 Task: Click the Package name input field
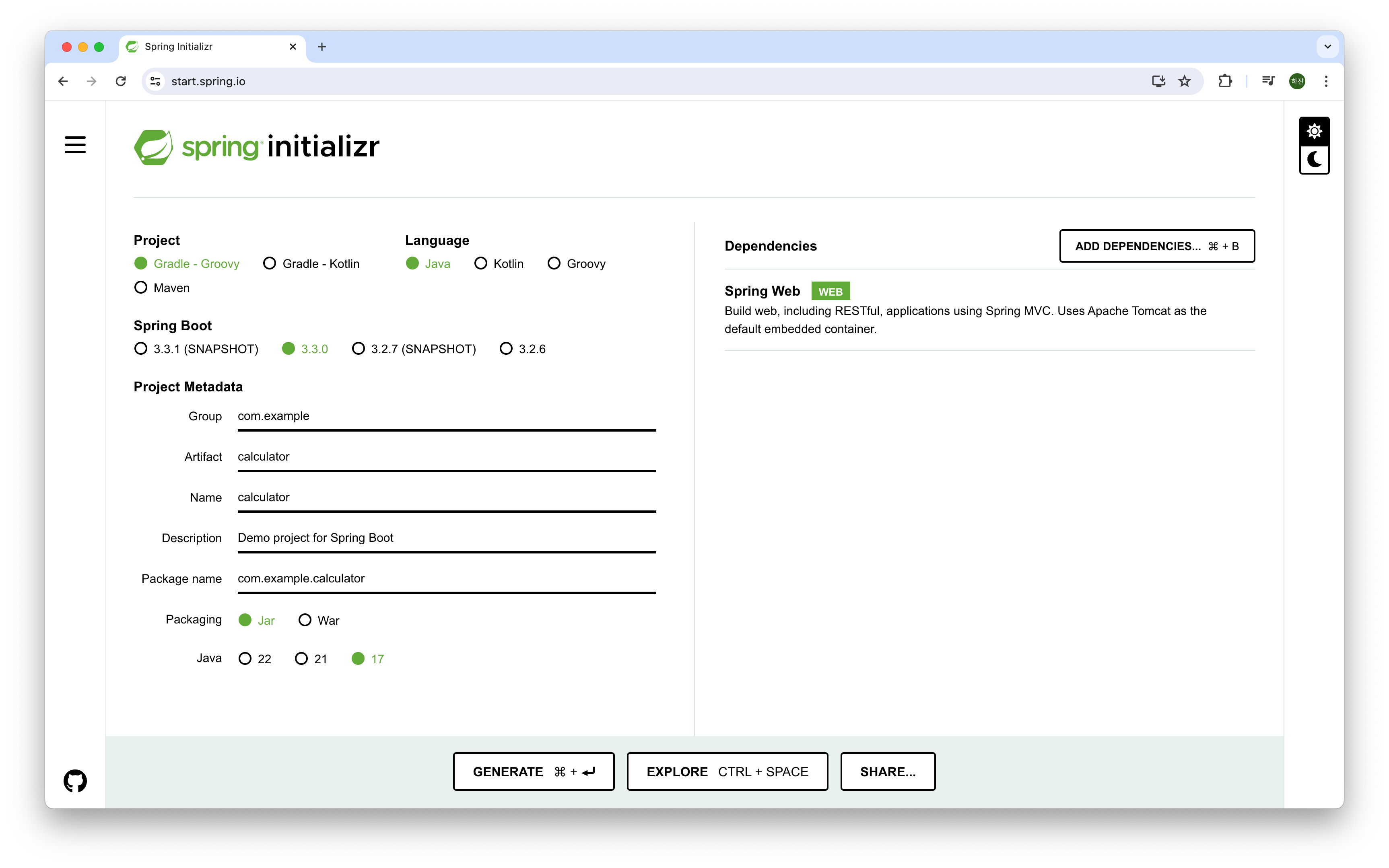(447, 579)
